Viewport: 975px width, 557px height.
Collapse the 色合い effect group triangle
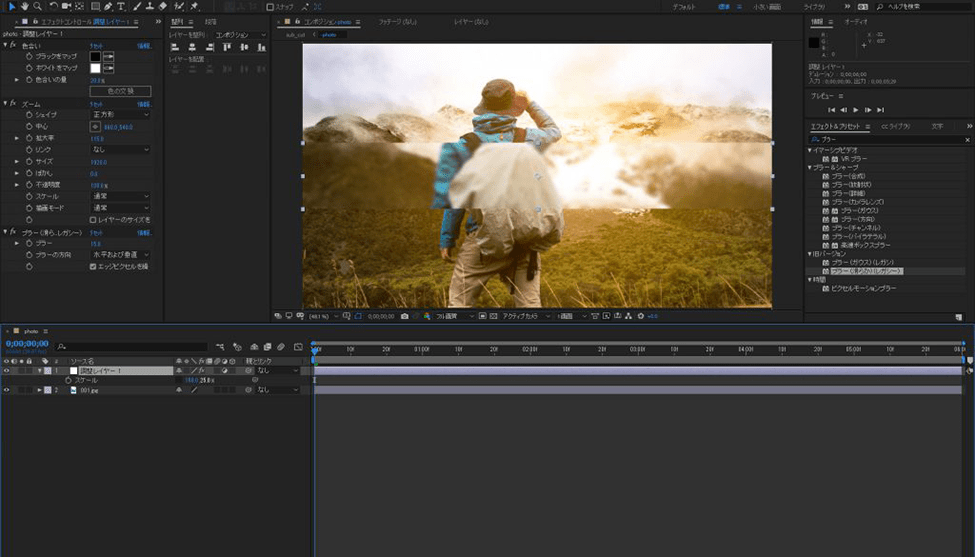pos(5,45)
